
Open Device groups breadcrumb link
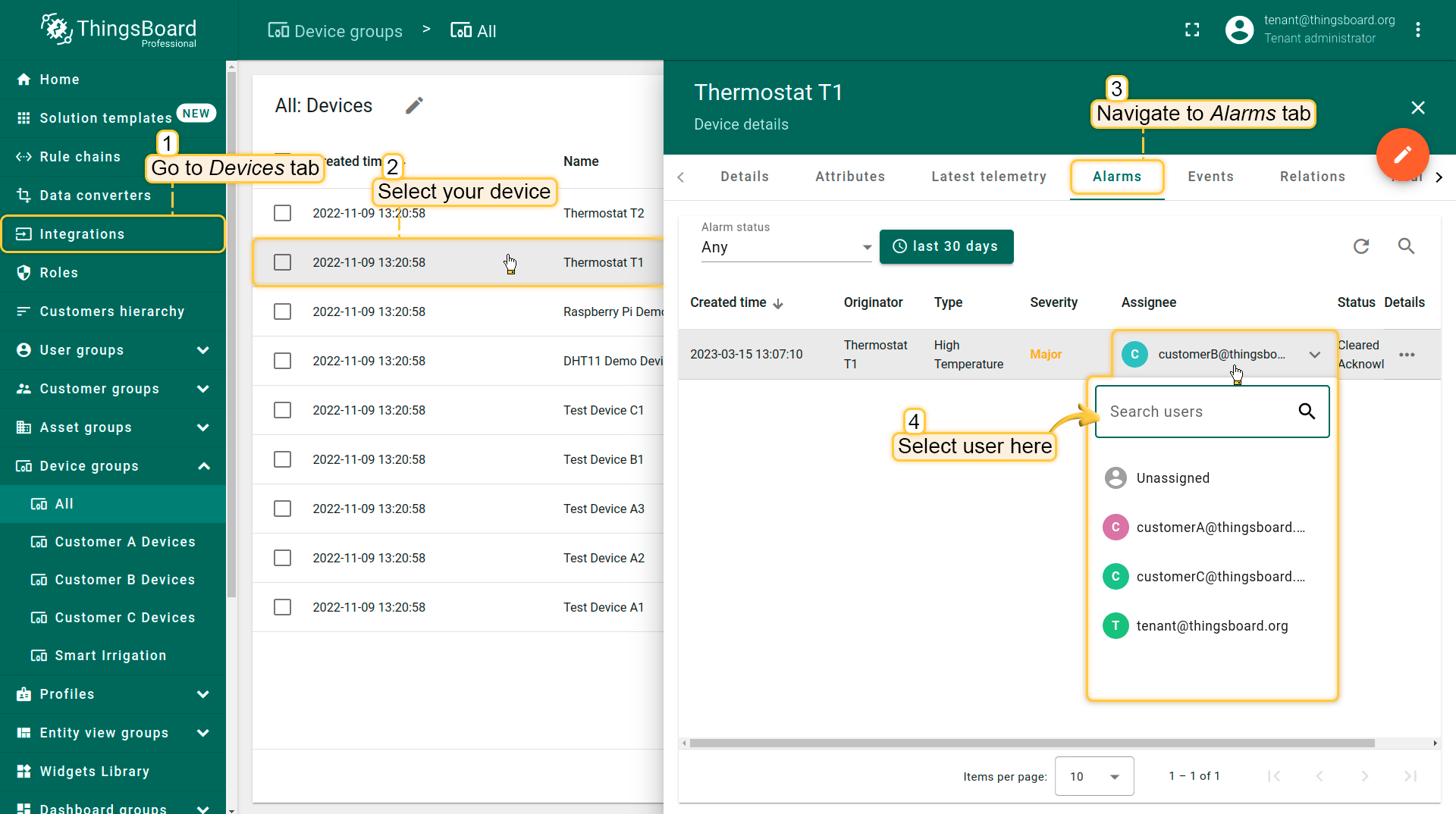click(335, 31)
